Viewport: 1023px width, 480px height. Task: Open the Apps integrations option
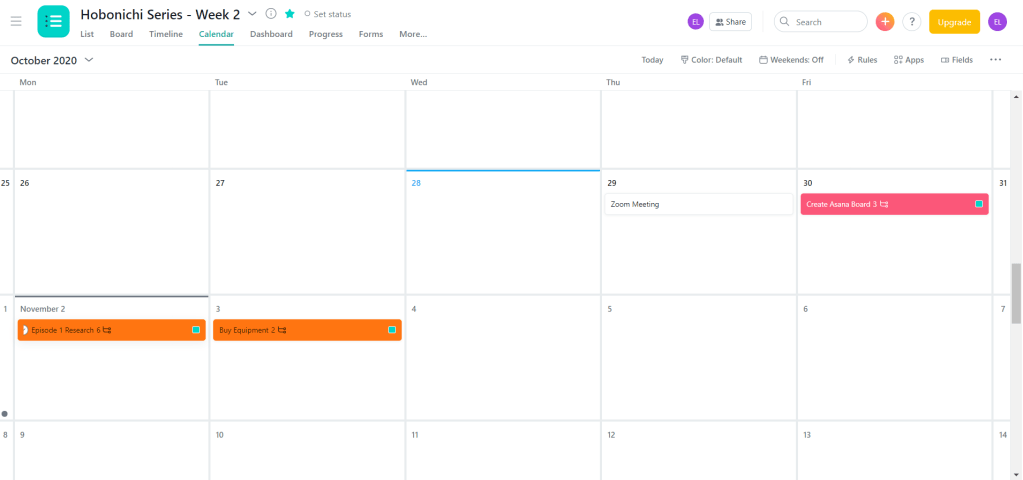pos(908,60)
